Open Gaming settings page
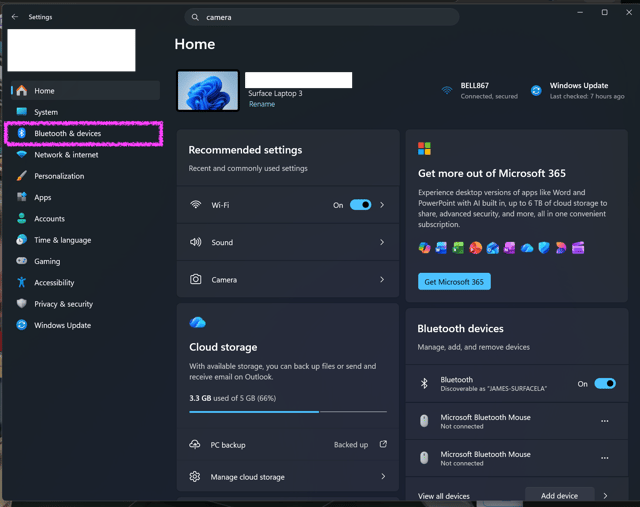The width and height of the screenshot is (640, 507). (x=85, y=261)
